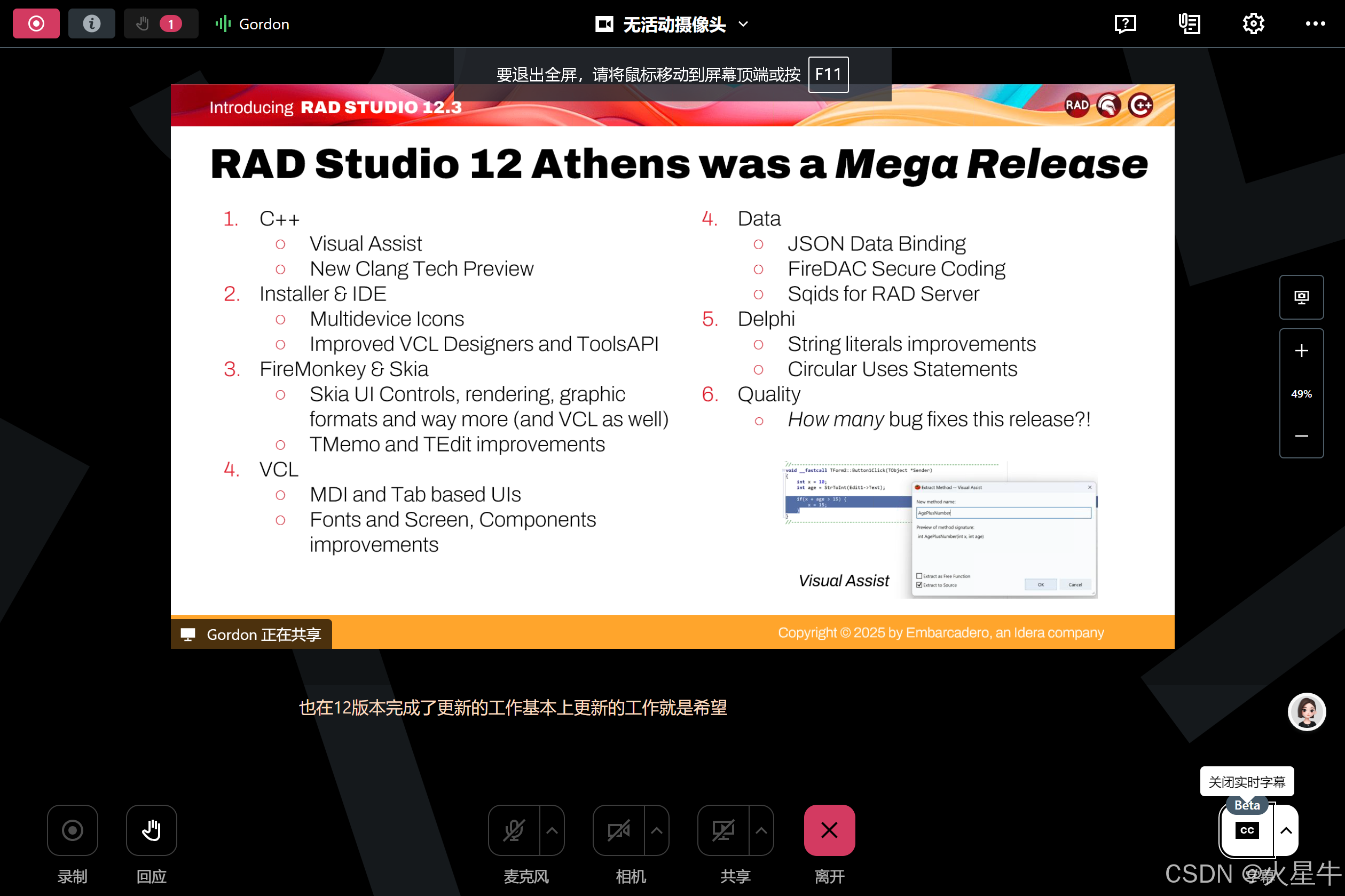Click the fit-to-screen presentation icon

[1301, 297]
